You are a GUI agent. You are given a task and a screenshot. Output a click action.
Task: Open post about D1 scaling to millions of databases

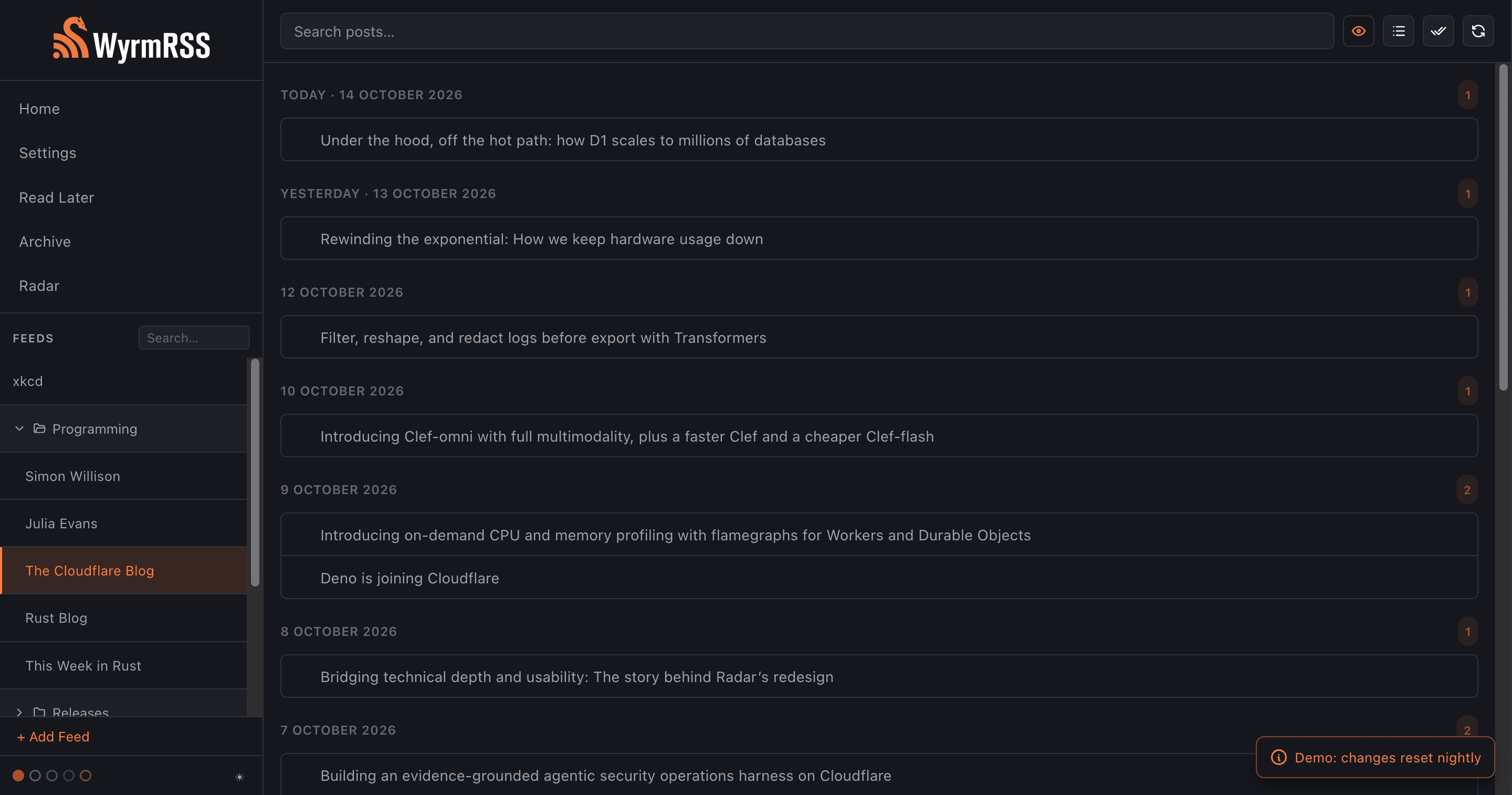tap(879, 140)
